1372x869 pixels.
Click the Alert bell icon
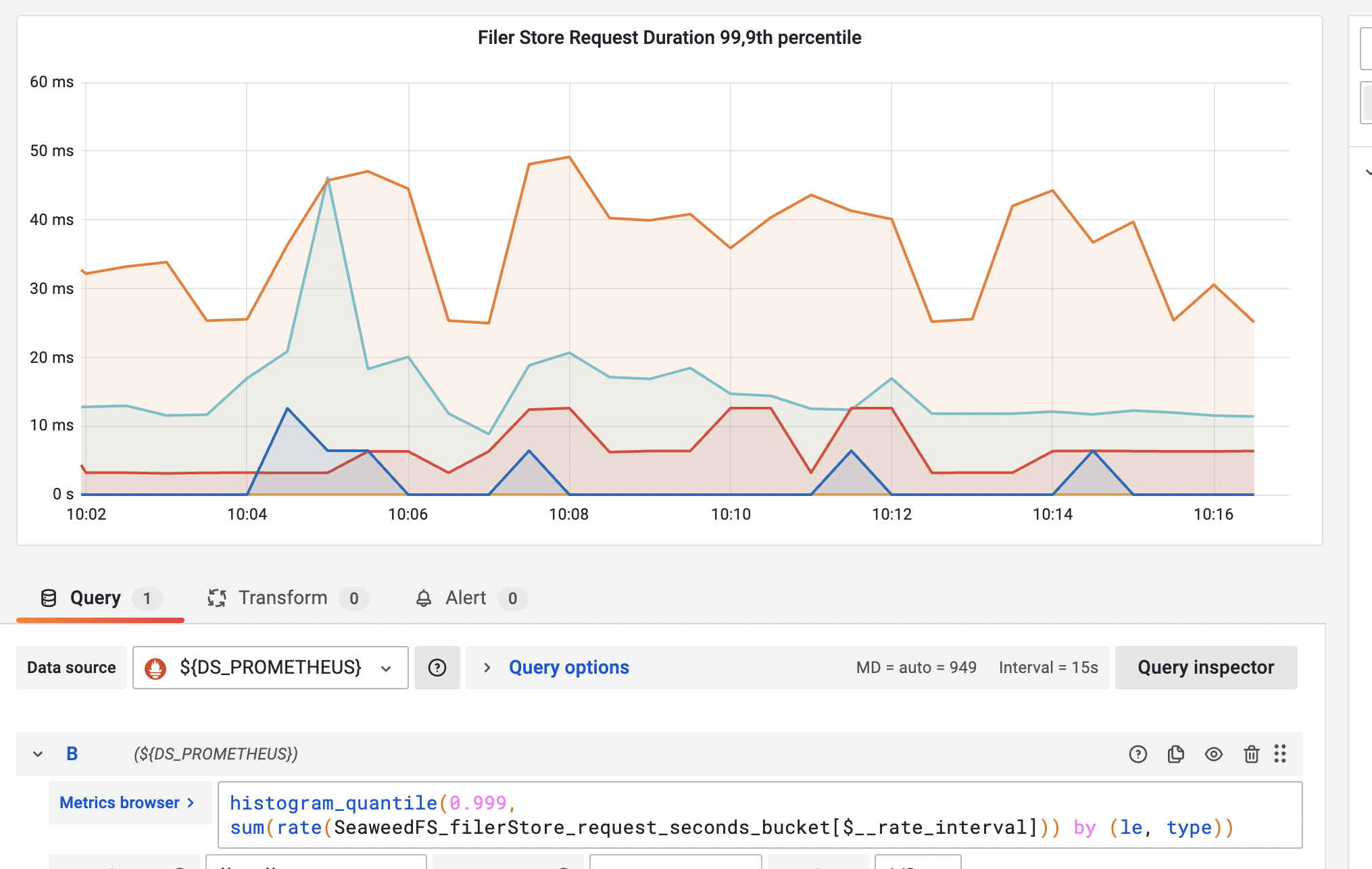(x=424, y=598)
